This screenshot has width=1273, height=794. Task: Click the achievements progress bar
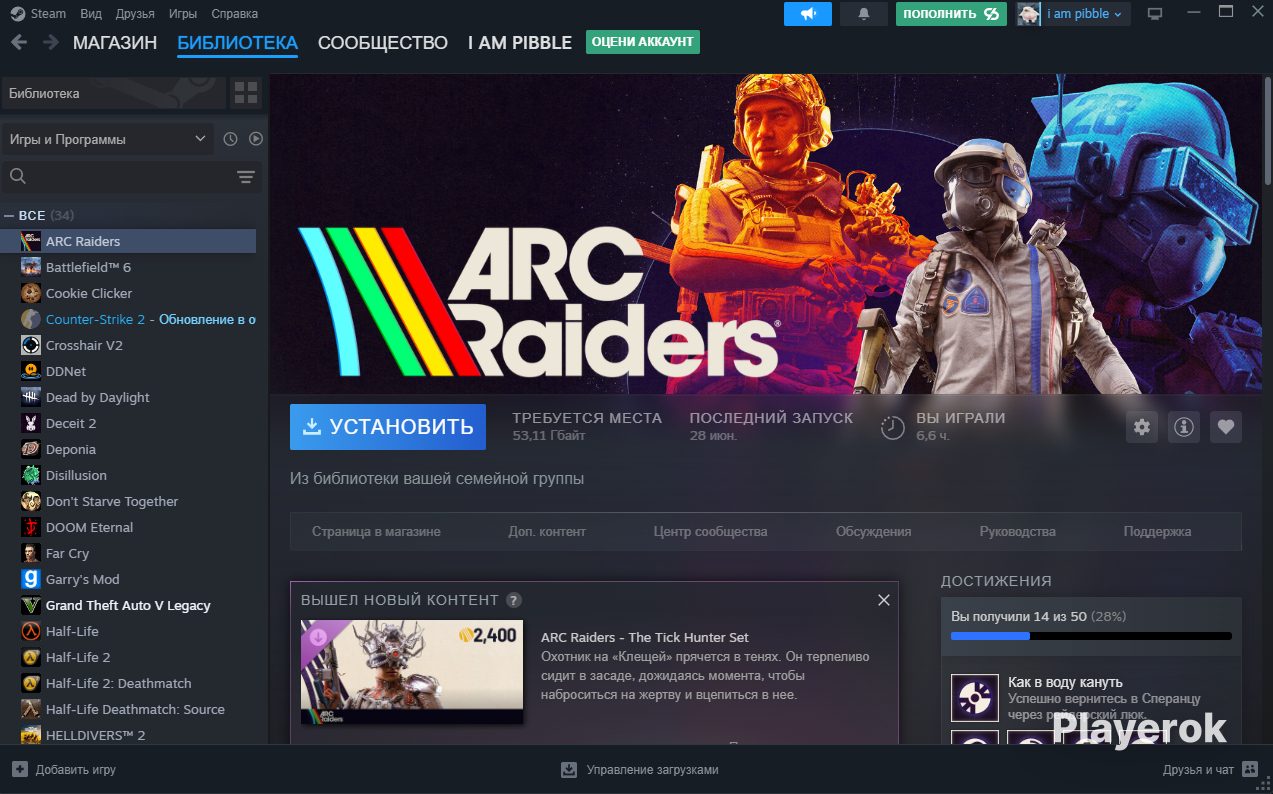pyautogui.click(x=1091, y=636)
